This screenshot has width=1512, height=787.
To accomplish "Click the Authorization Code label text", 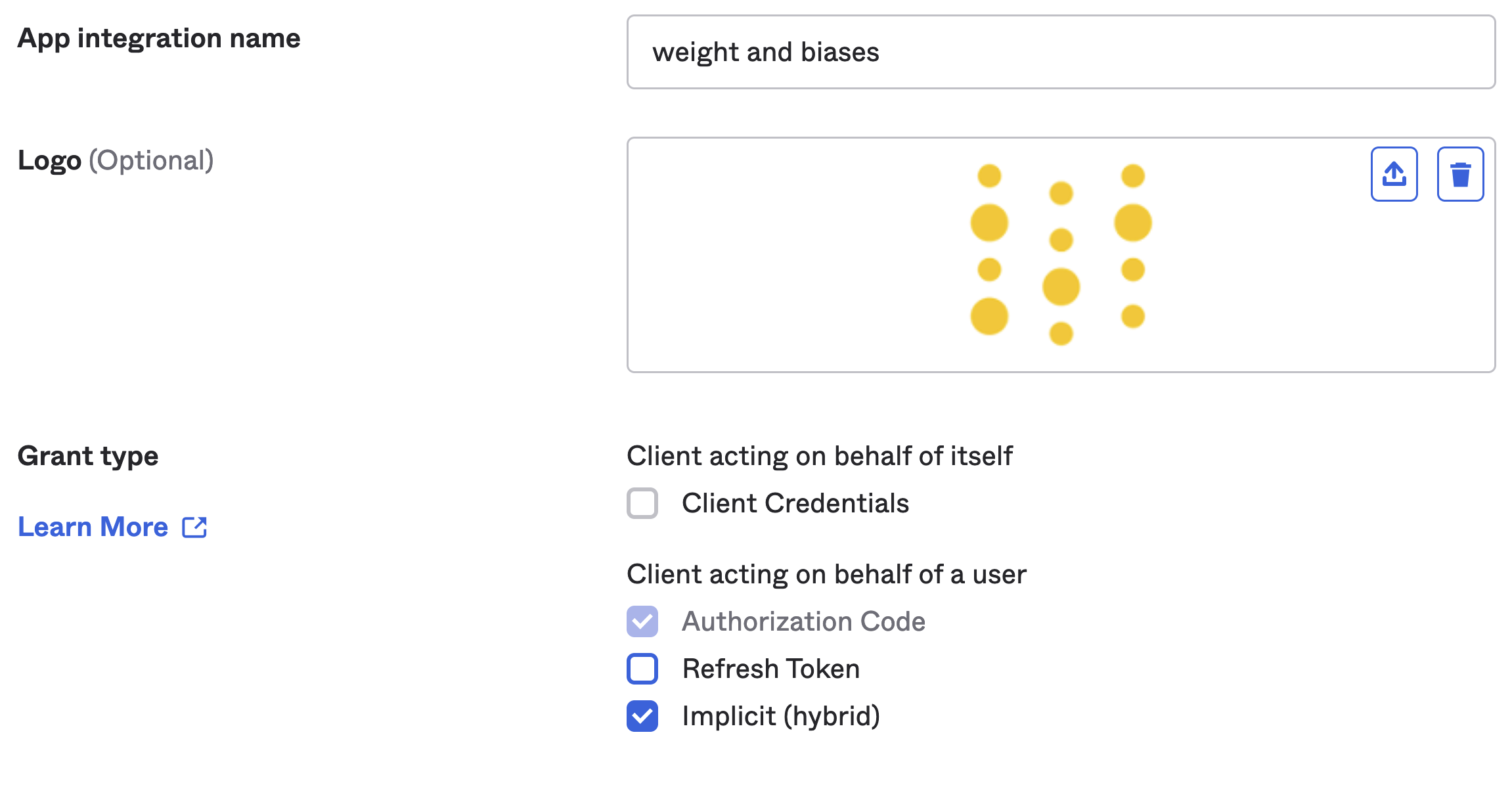I will pyautogui.click(x=803, y=621).
